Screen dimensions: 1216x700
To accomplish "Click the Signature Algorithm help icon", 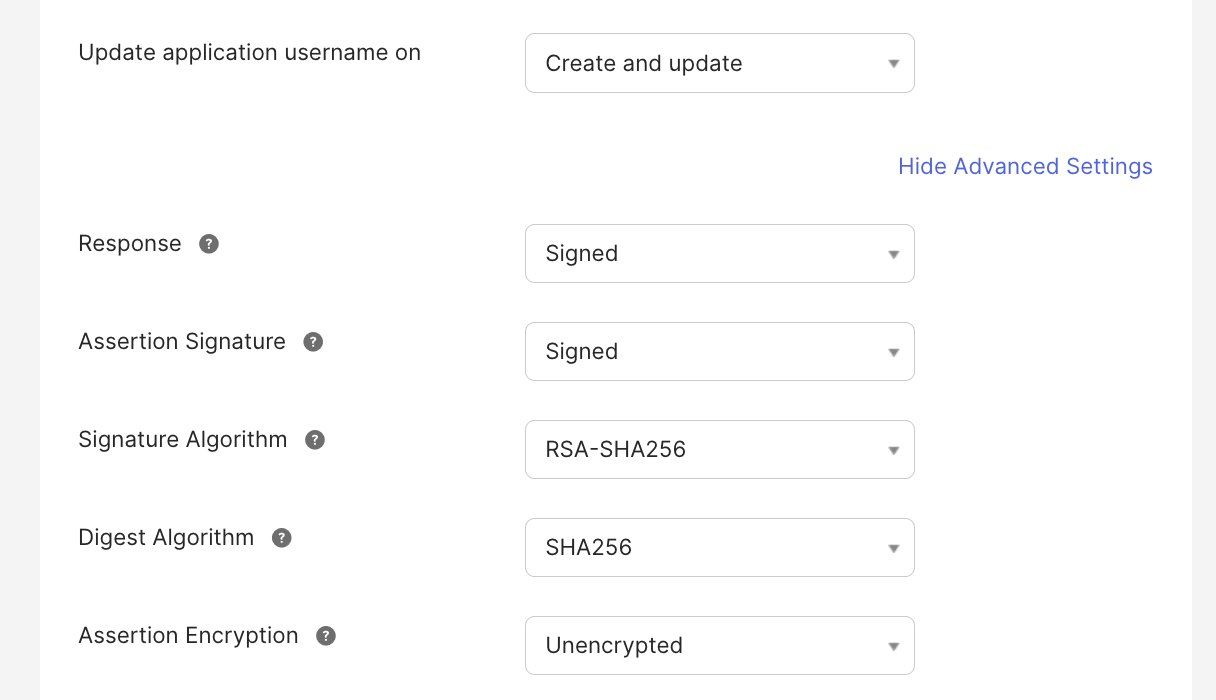I will tap(314, 439).
